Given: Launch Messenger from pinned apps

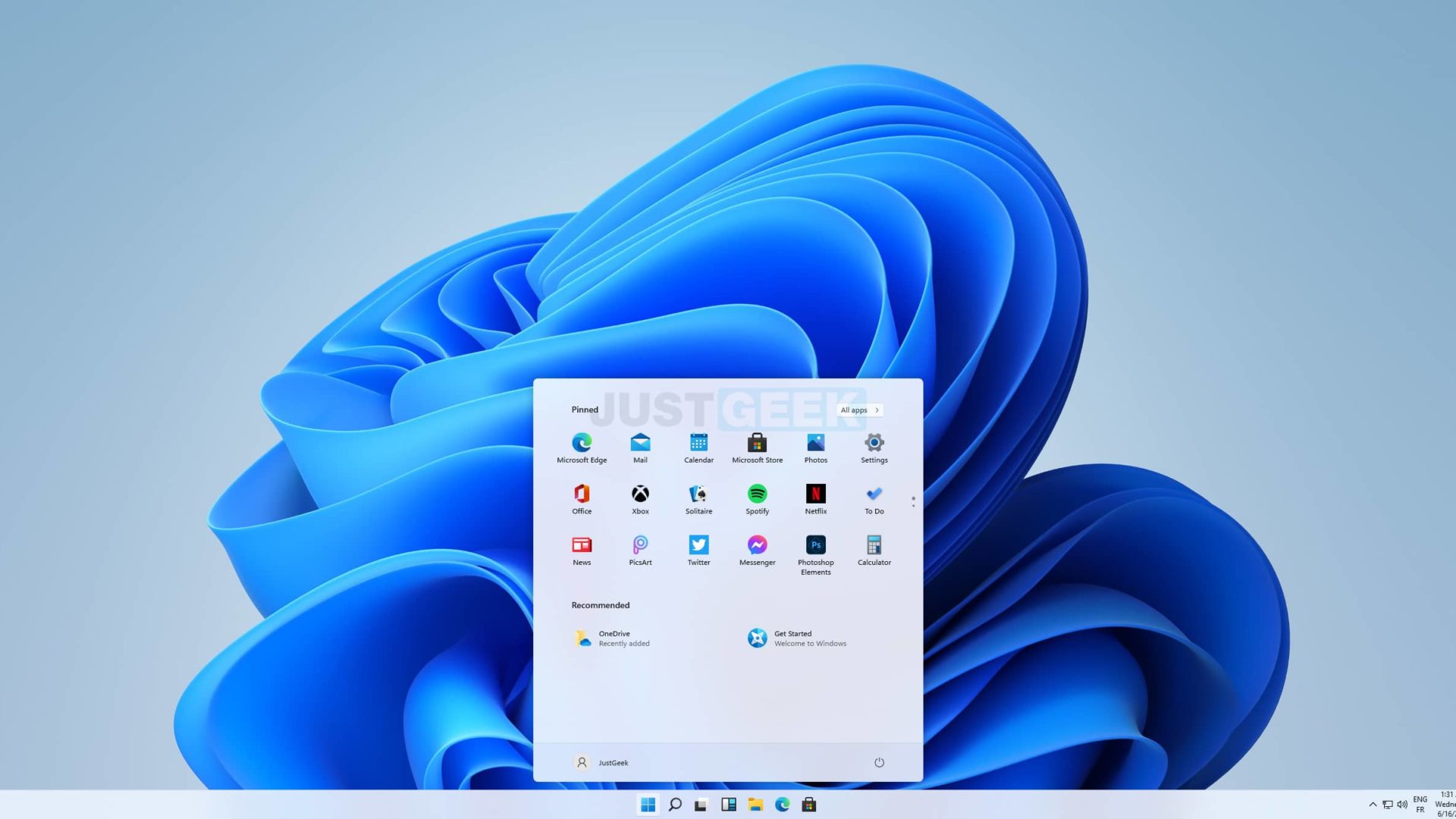Looking at the screenshot, I should point(757,551).
